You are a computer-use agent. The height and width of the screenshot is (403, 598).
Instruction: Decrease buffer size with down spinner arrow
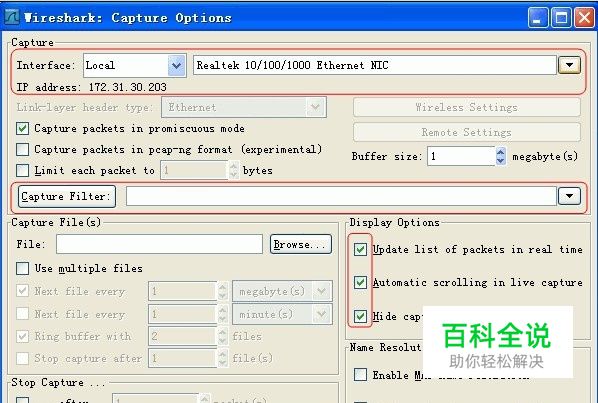[x=501, y=161]
